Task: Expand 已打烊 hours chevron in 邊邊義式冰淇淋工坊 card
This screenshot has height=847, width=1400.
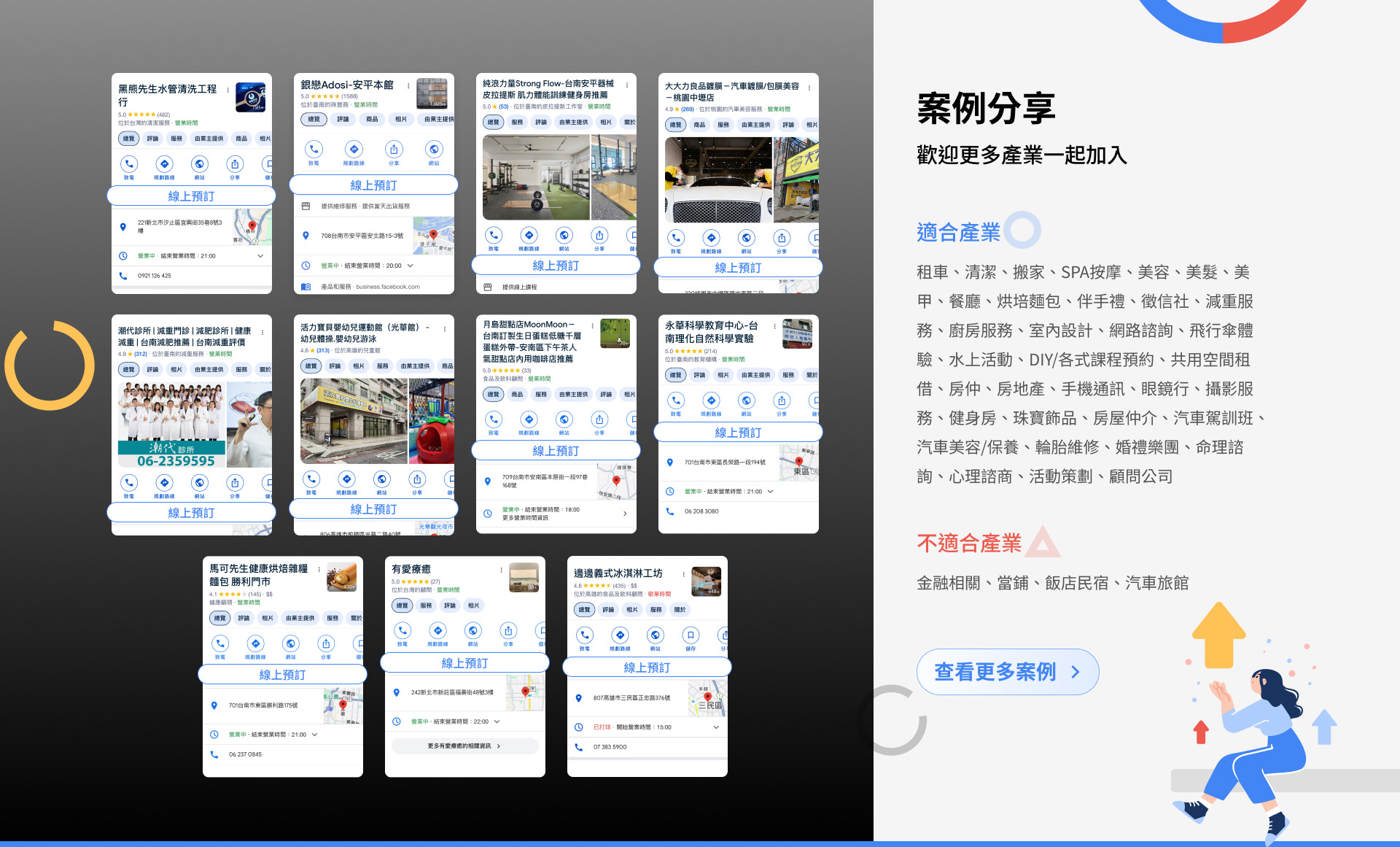Action: [716, 727]
